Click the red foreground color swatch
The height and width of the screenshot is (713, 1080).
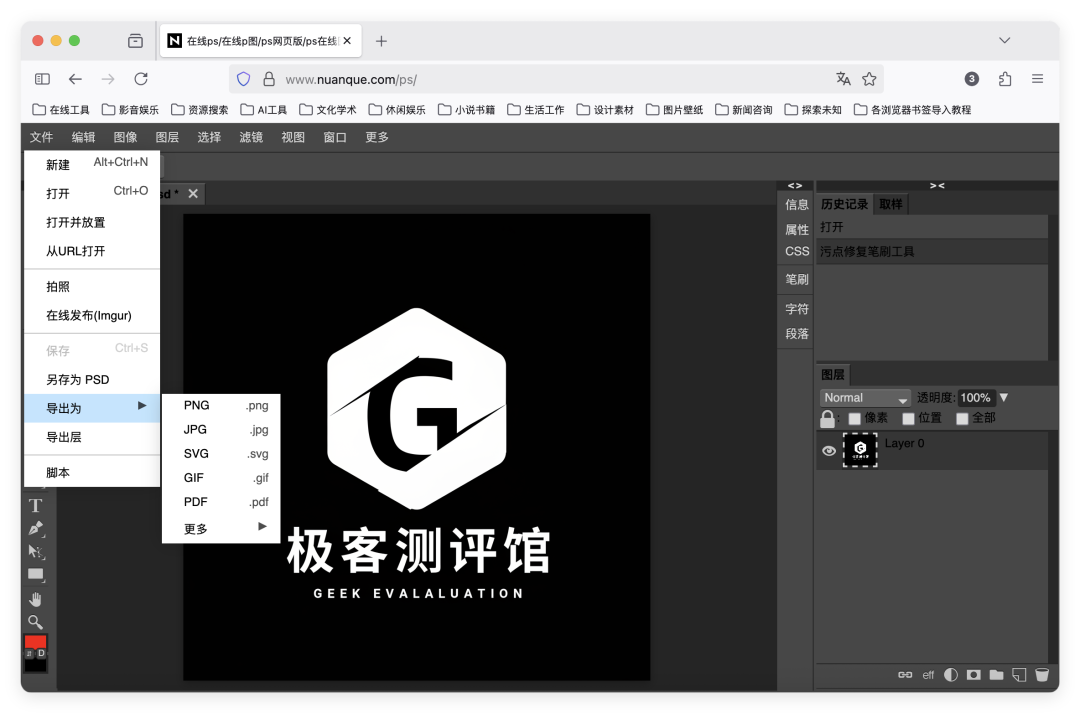coord(35,641)
